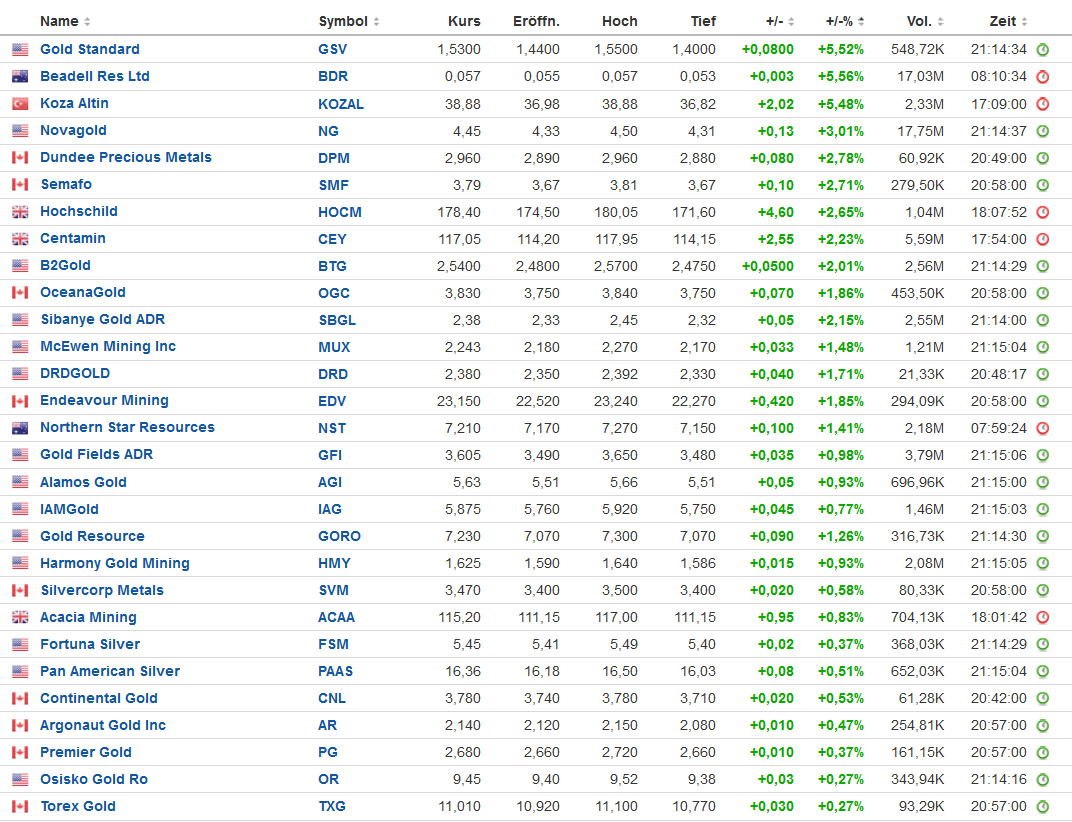Click the Hoch column header
This screenshot has width=1072, height=822.
pos(619,21)
